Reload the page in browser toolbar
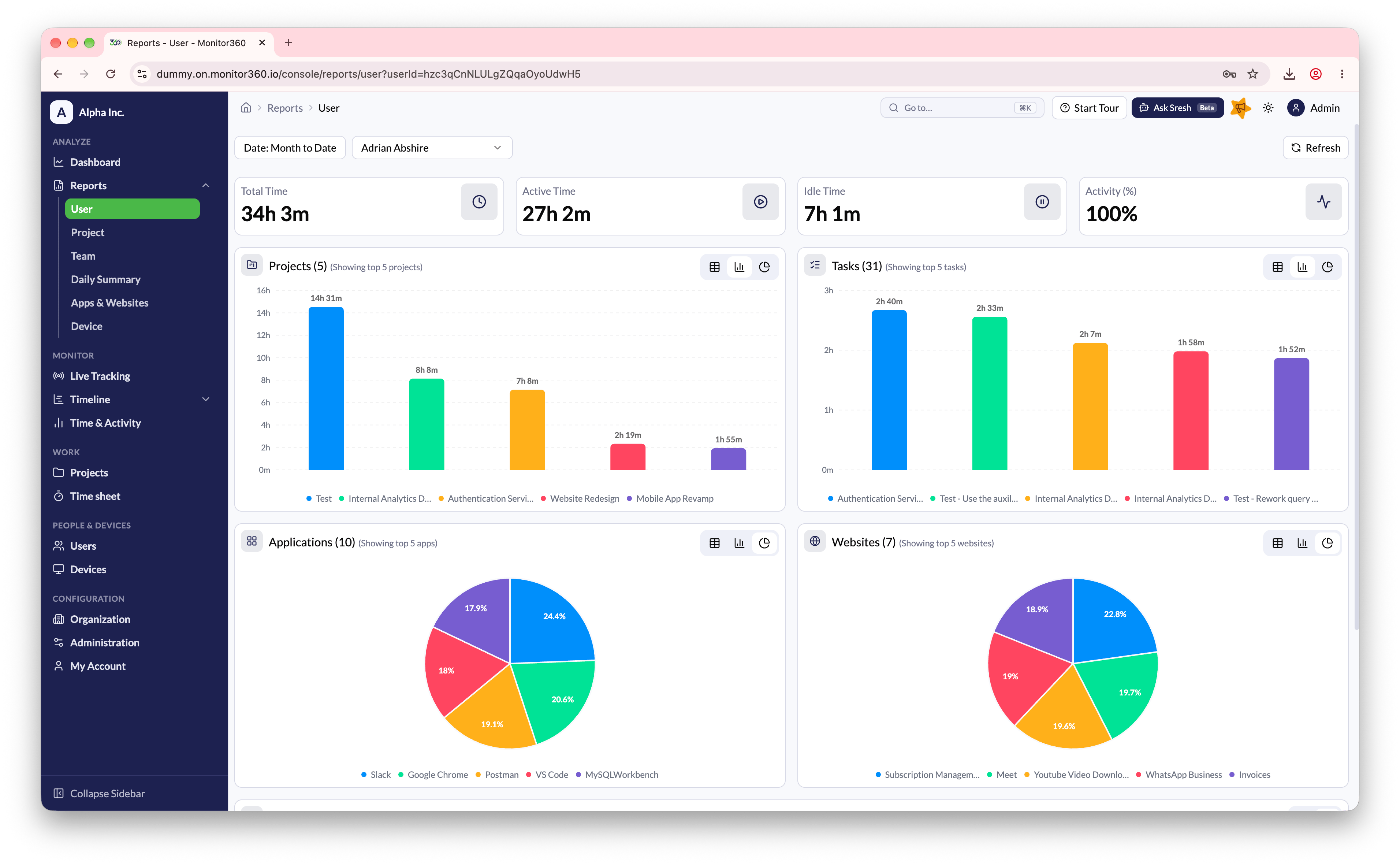The image size is (1400, 865). click(110, 74)
